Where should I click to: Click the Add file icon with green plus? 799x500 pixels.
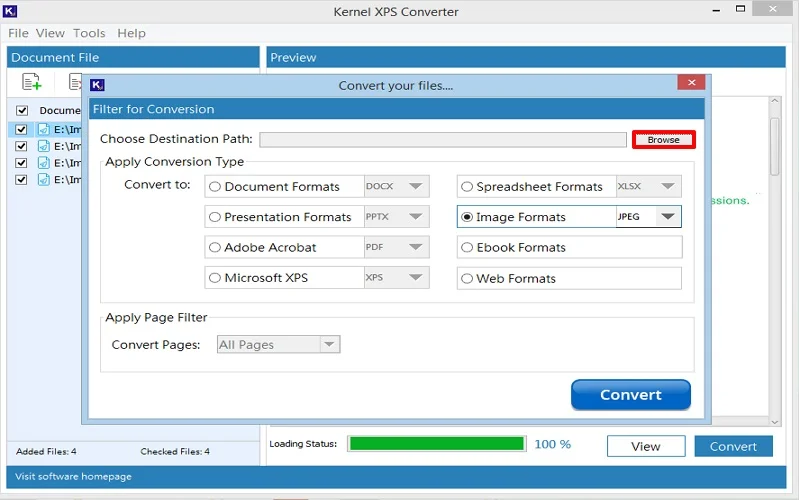click(31, 82)
